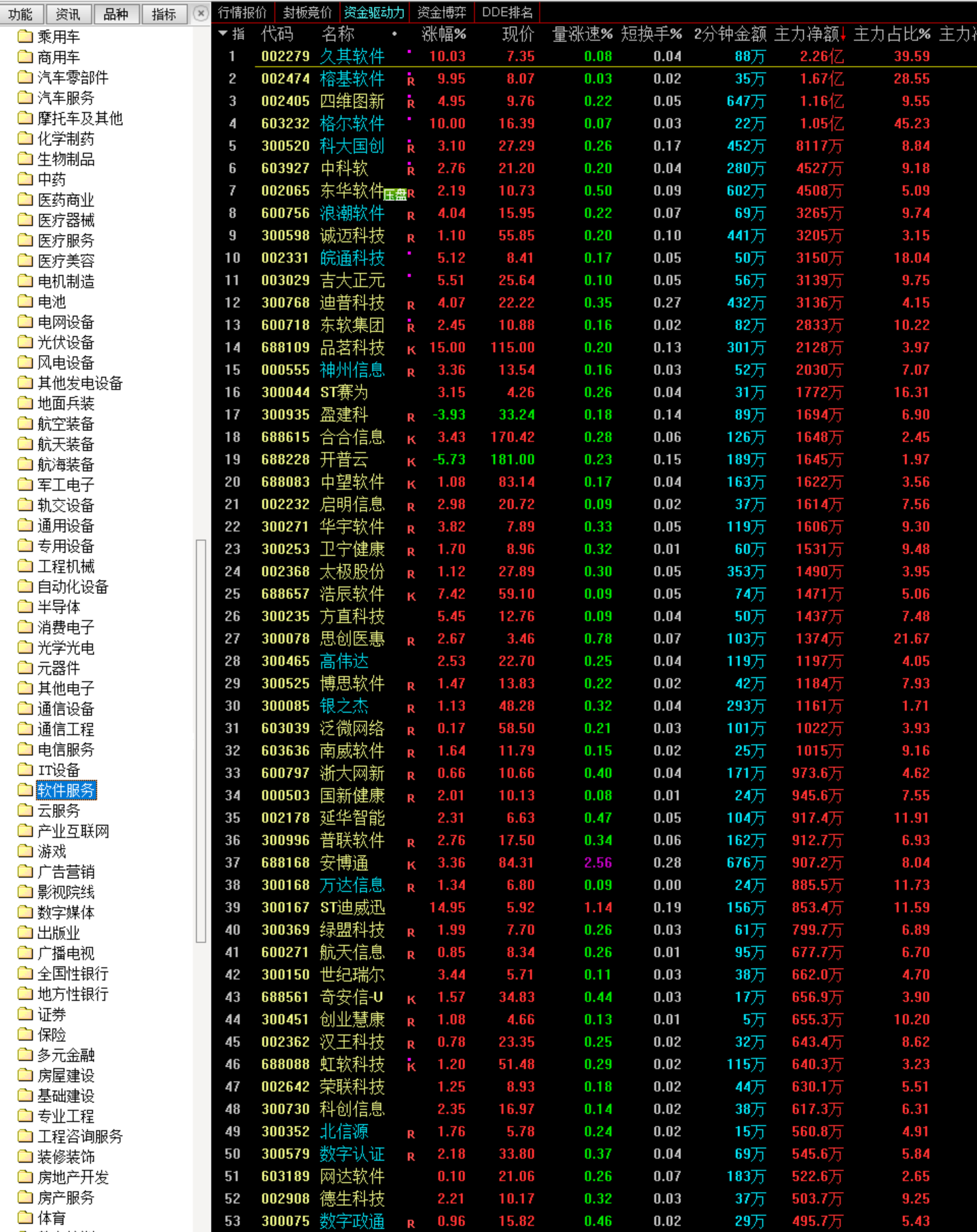The width and height of the screenshot is (977, 1232).
Task: Click the R marker on 四维图新 row
Action: click(411, 103)
